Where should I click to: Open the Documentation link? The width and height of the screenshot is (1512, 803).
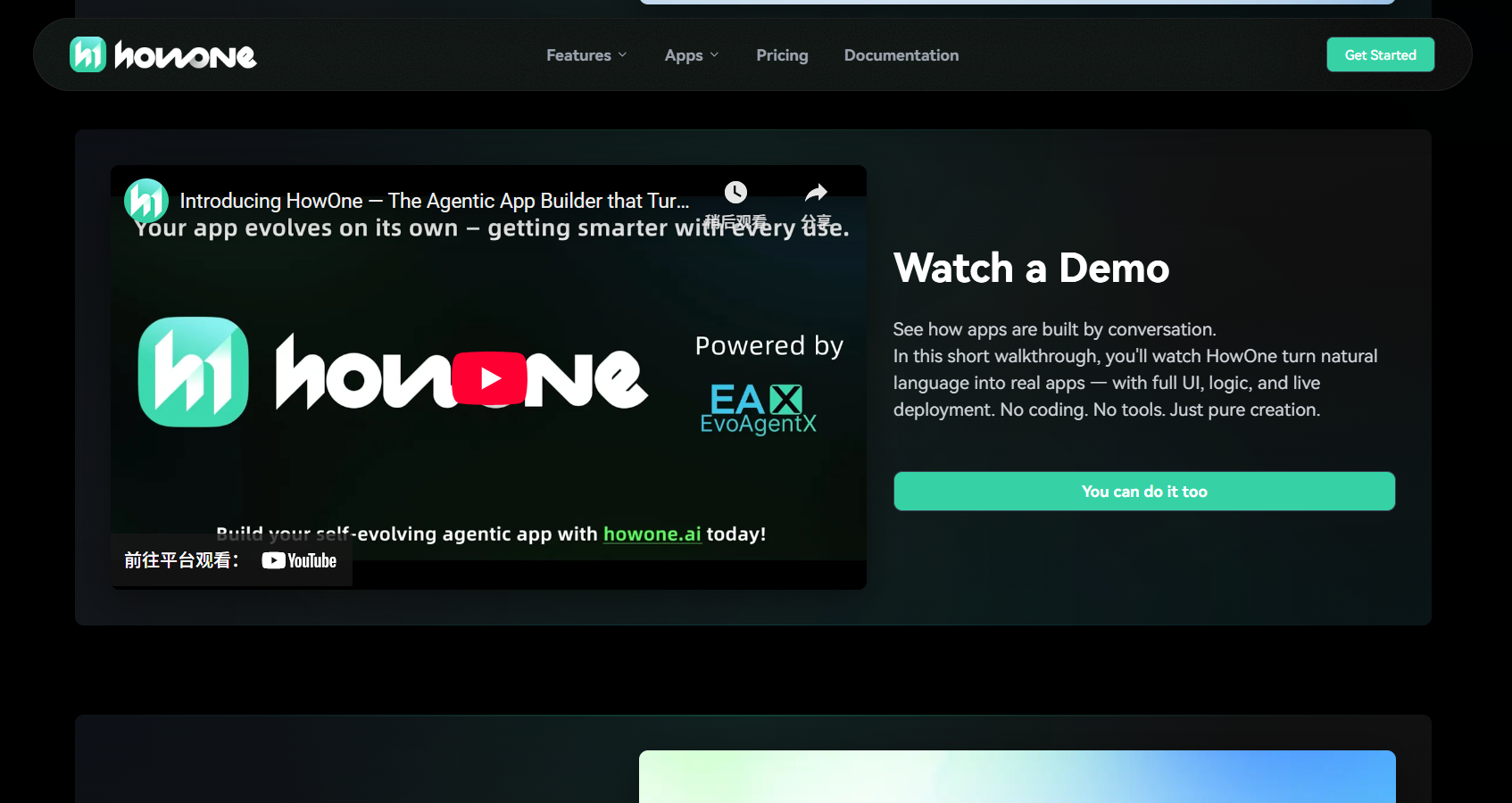coord(901,55)
